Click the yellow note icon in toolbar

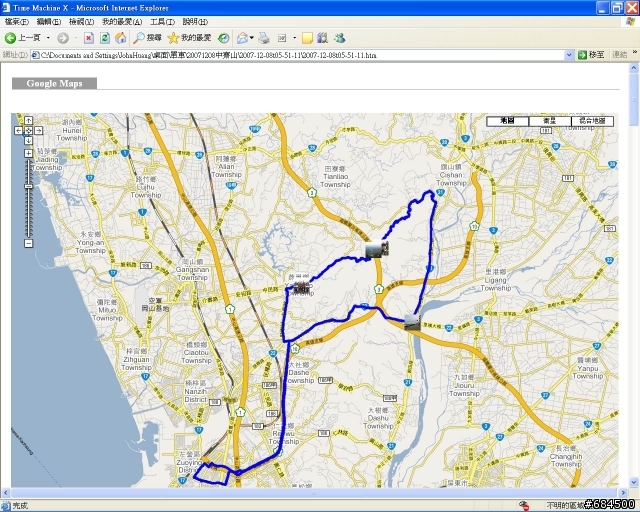[x=307, y=38]
